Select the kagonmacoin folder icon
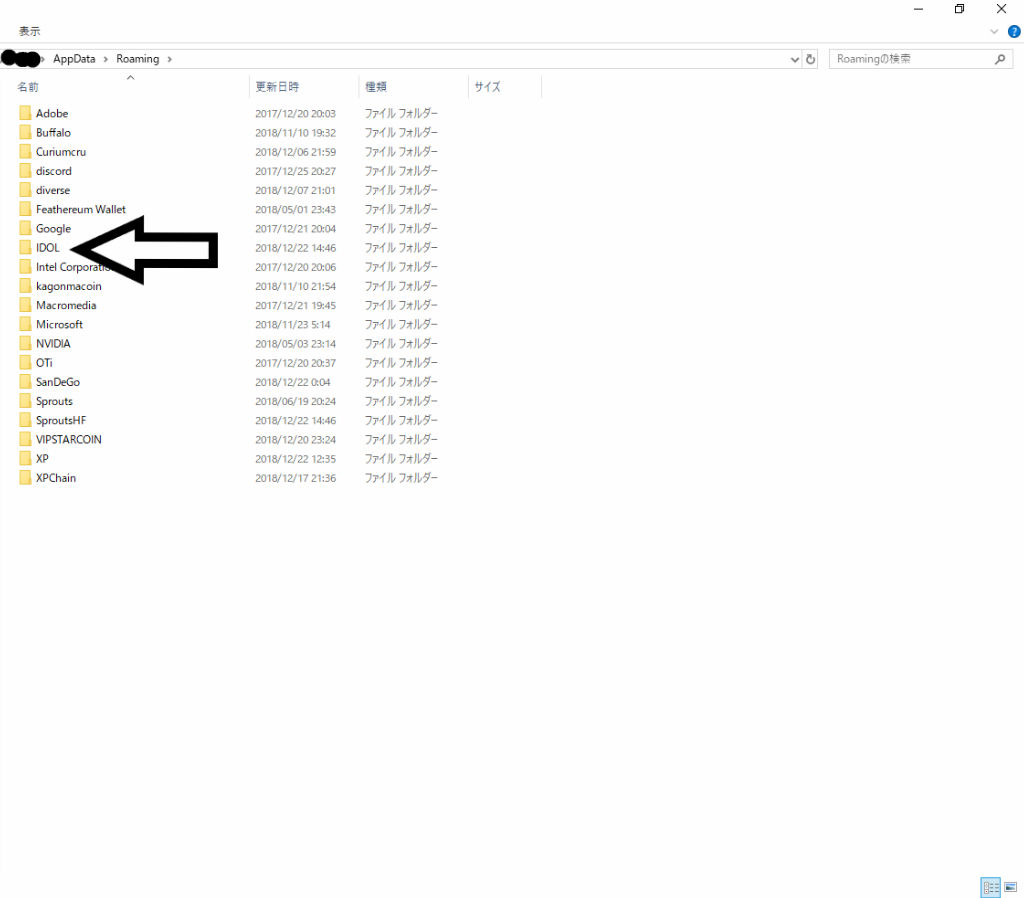The width and height of the screenshot is (1024, 898). (25, 285)
